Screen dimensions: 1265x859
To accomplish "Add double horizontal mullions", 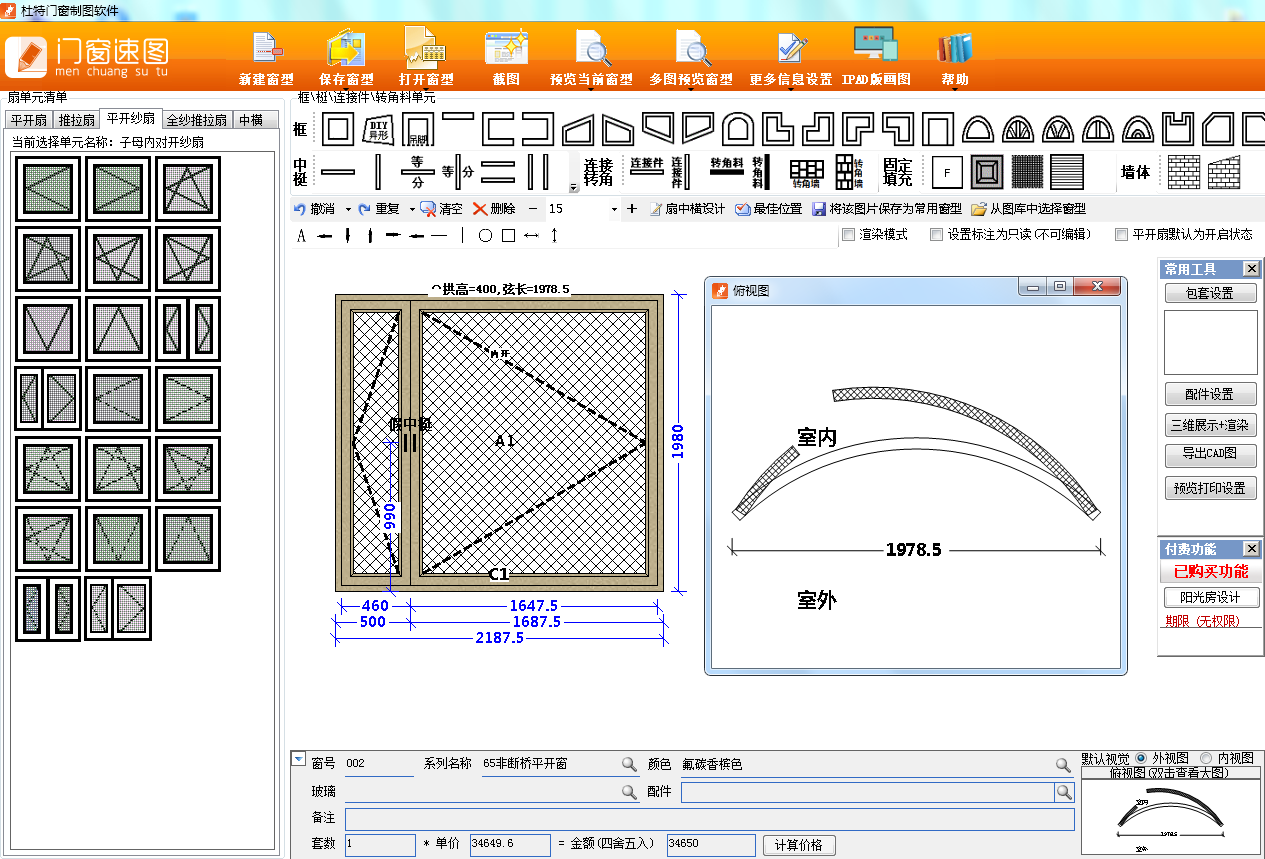I will coord(497,172).
